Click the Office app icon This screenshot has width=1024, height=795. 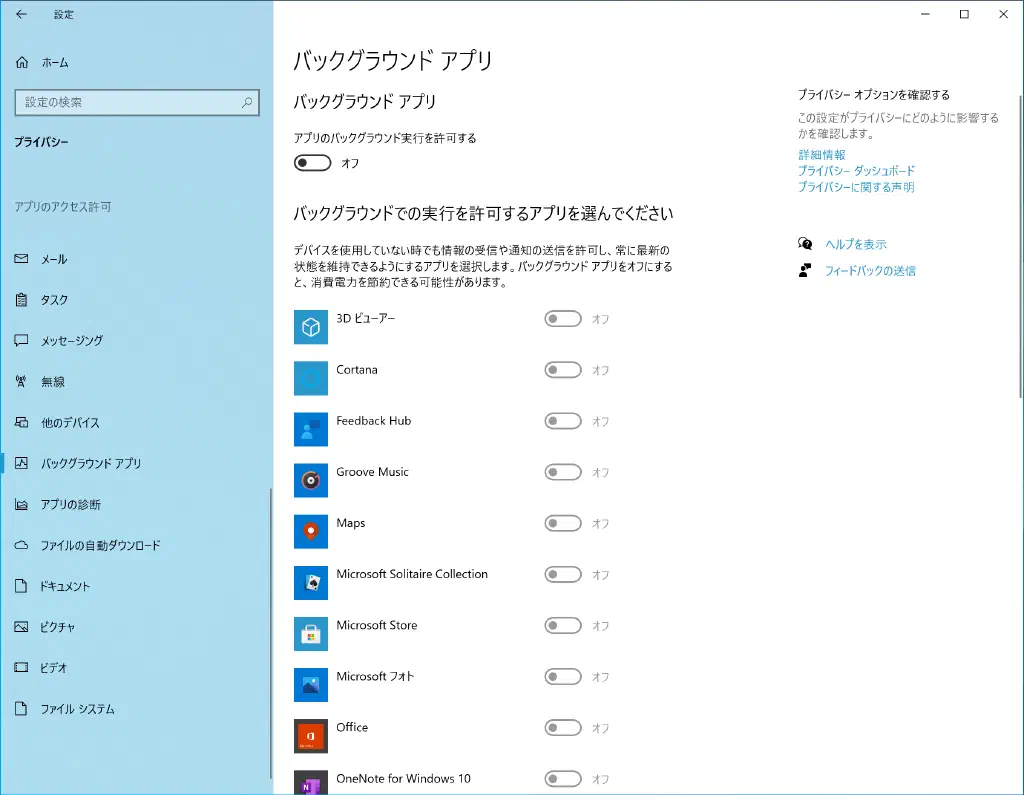[x=311, y=735]
